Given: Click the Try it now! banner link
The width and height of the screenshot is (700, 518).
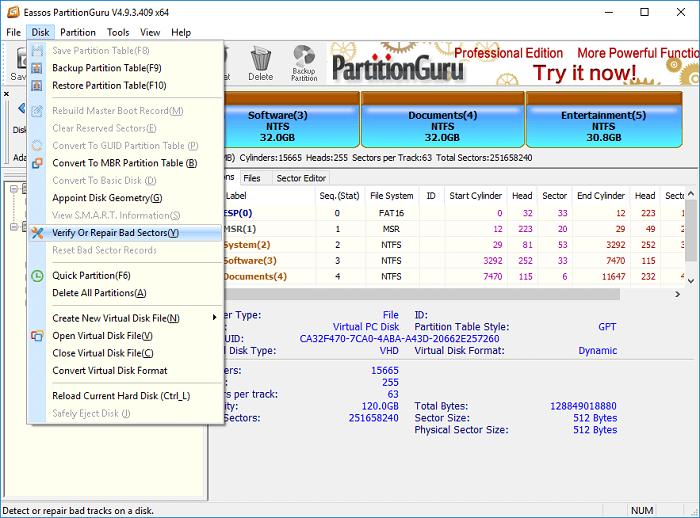Looking at the screenshot, I should (x=584, y=73).
